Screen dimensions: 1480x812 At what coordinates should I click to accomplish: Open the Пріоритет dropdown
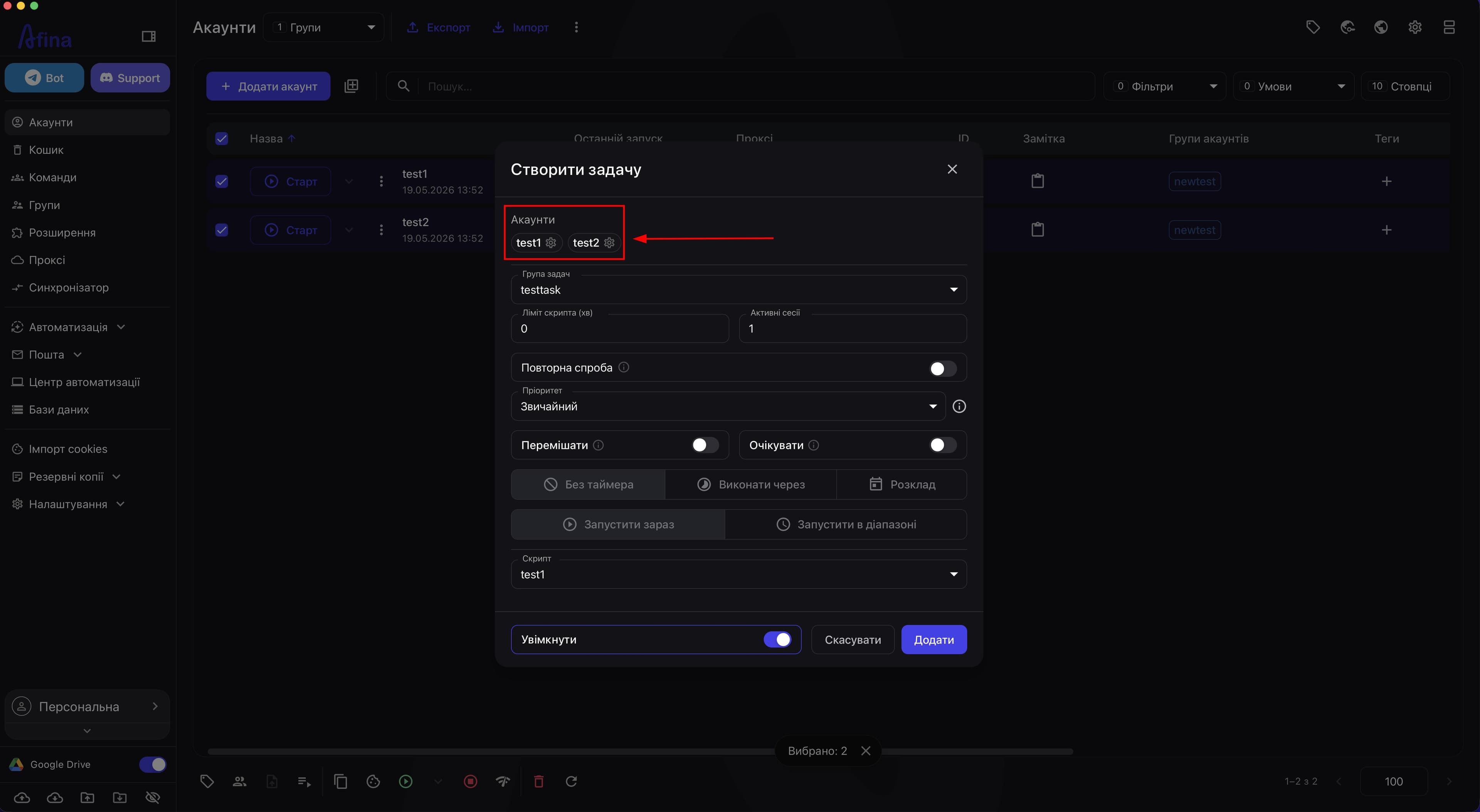728,406
